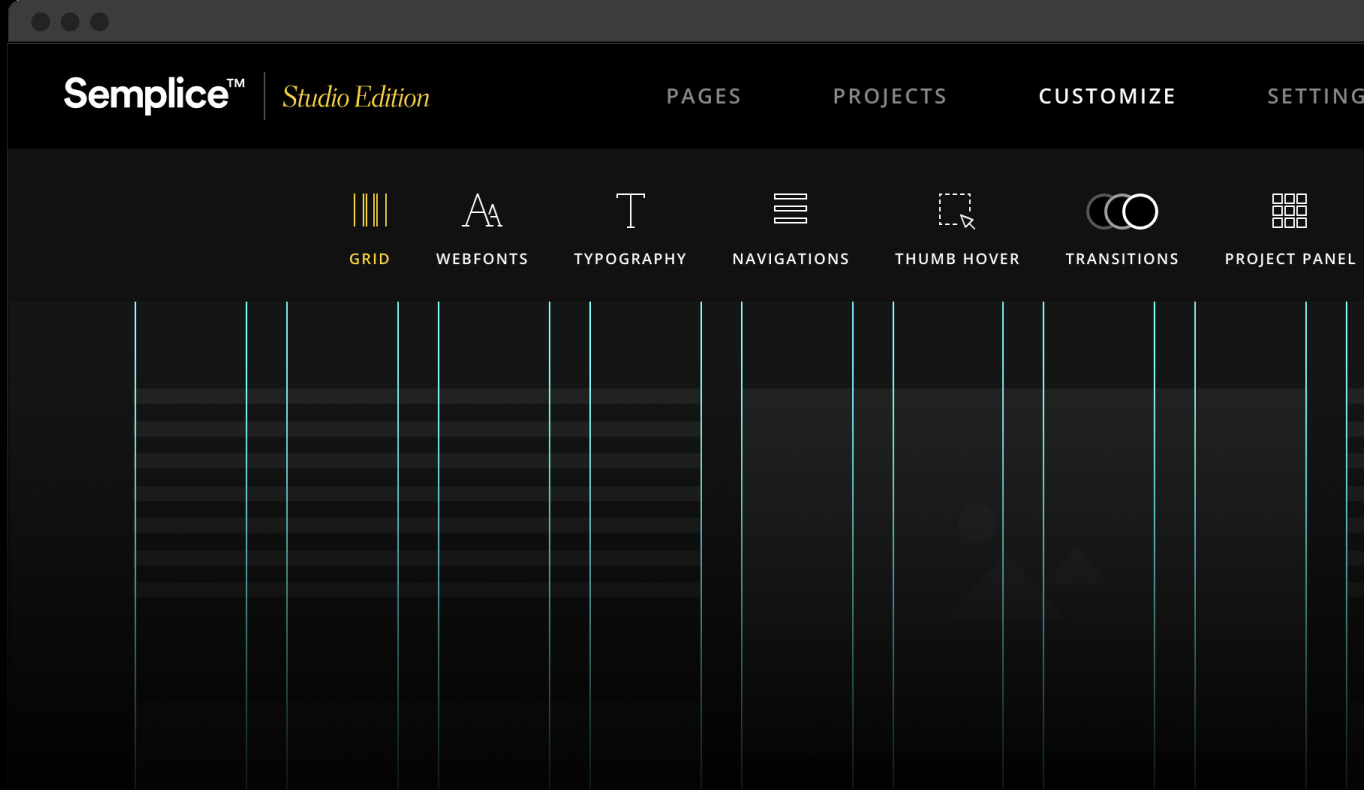Open the Projects menu item
Viewport: 1364px width, 790px height.
(889, 96)
